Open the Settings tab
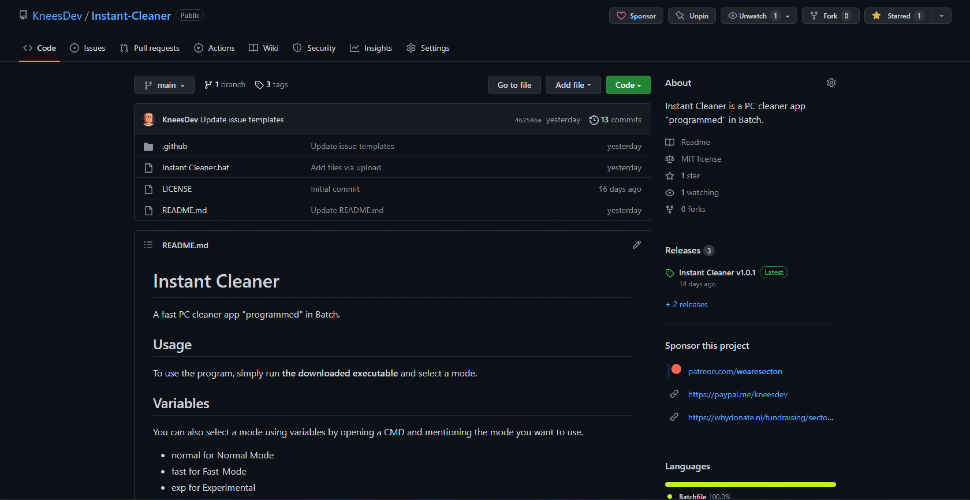The width and height of the screenshot is (970, 500). [x=427, y=48]
